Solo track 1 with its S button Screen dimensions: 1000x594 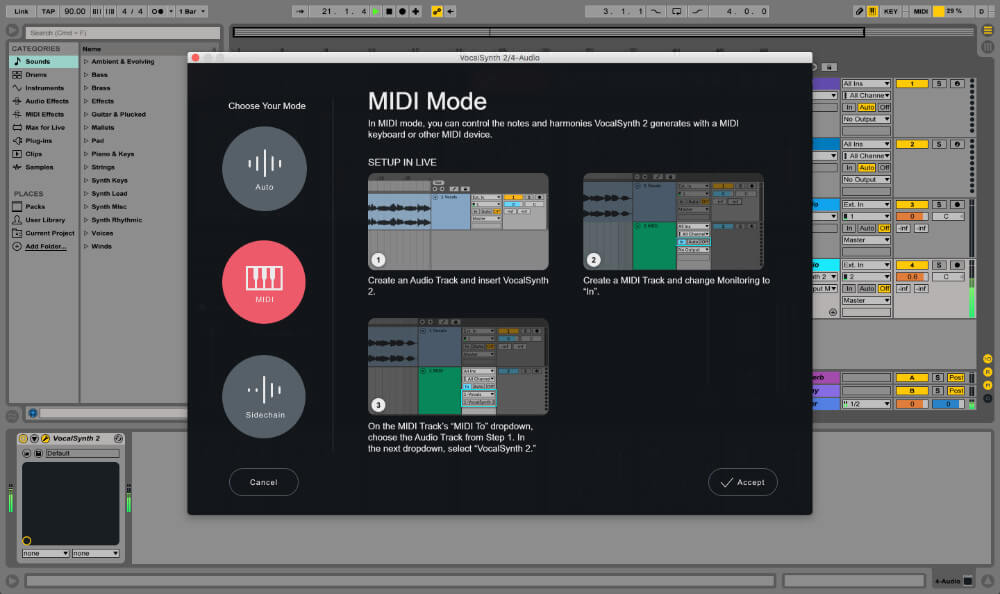pos(940,82)
